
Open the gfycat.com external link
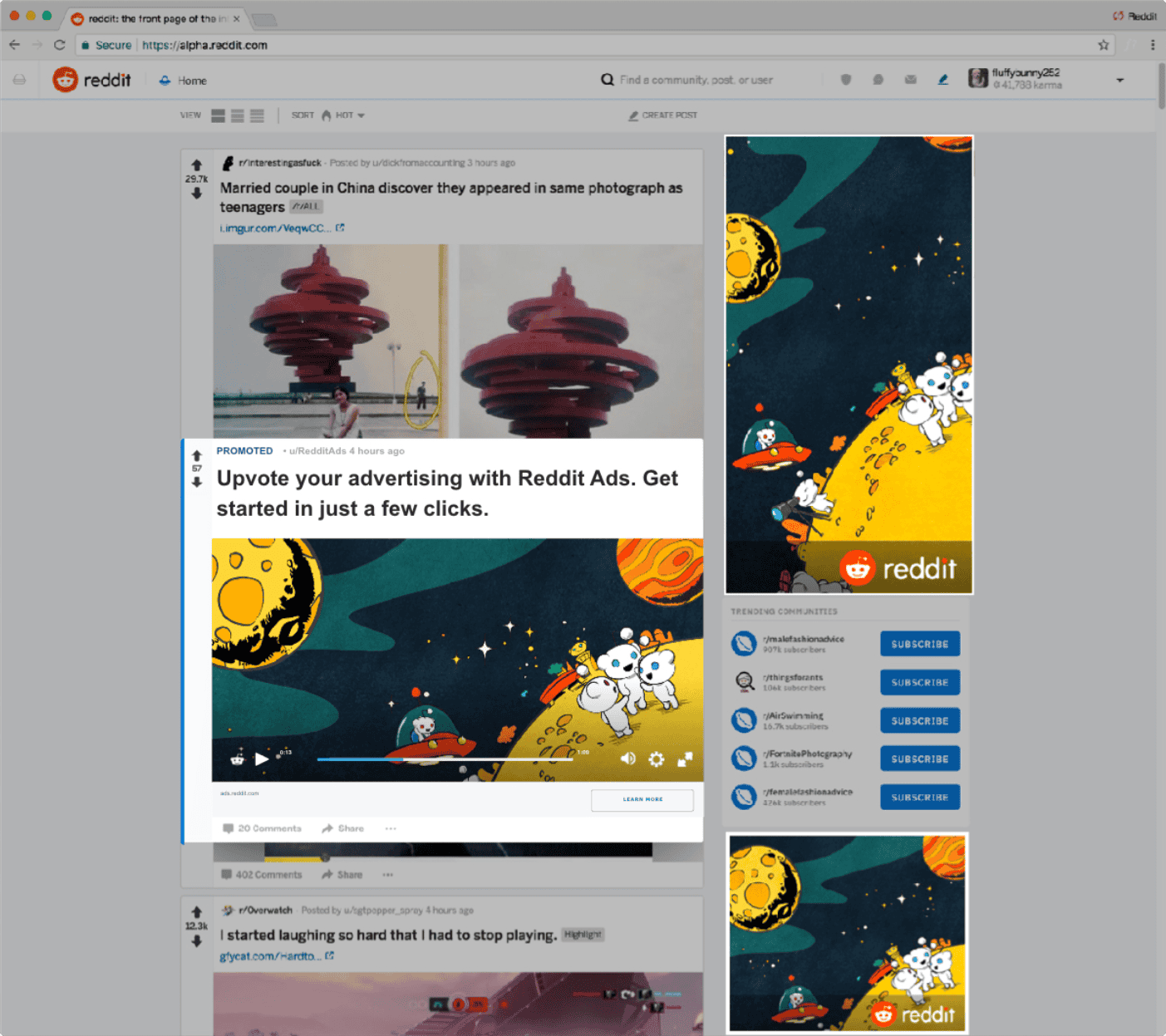pos(277,956)
